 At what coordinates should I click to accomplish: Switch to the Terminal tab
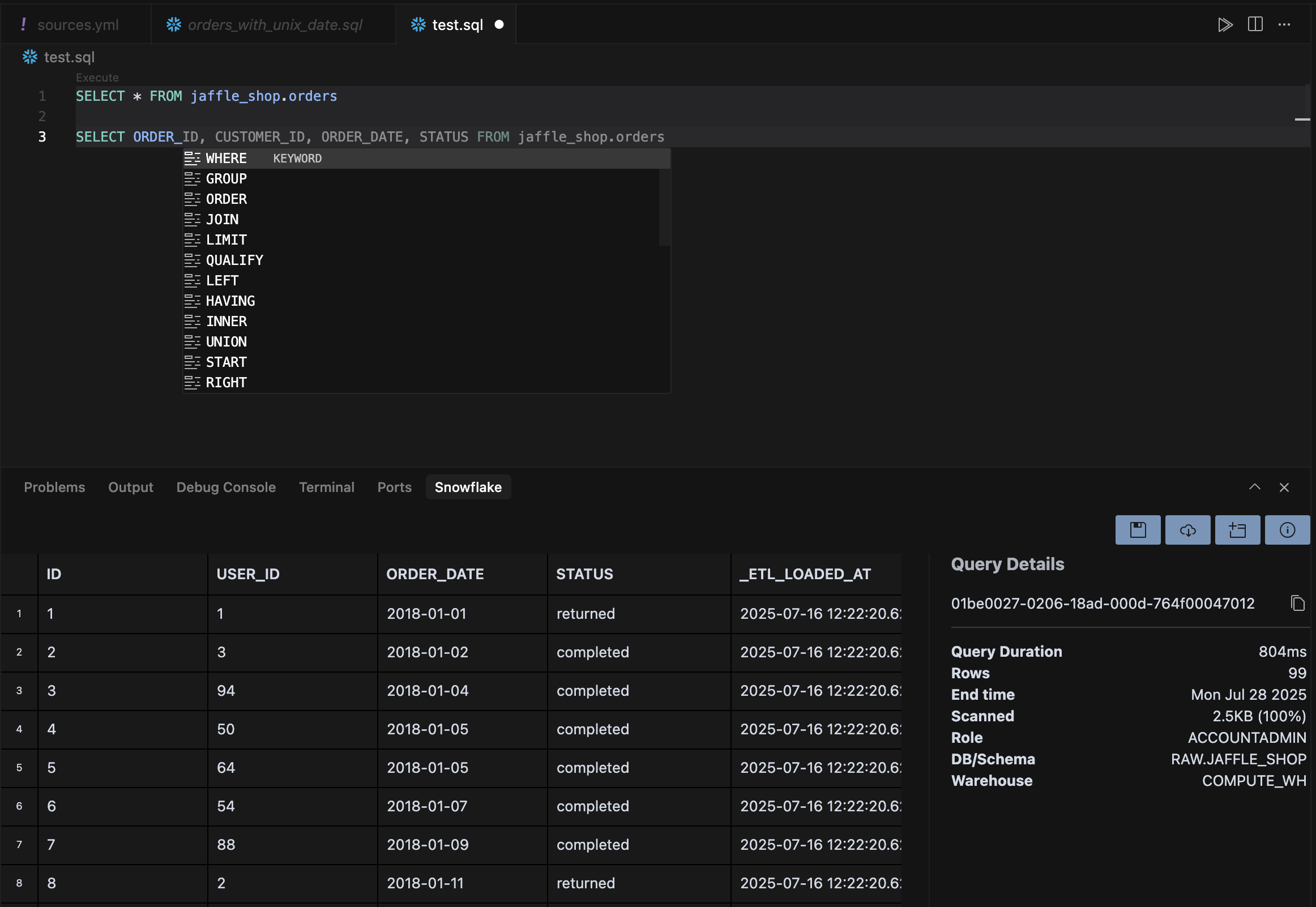coord(327,487)
